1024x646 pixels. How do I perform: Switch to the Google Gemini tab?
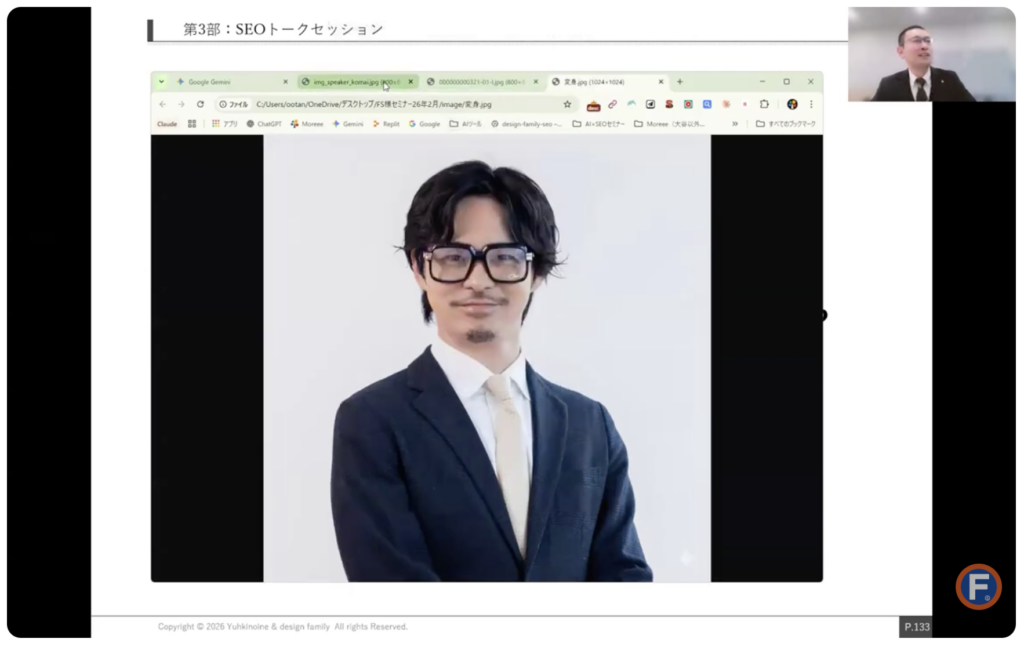(210, 82)
